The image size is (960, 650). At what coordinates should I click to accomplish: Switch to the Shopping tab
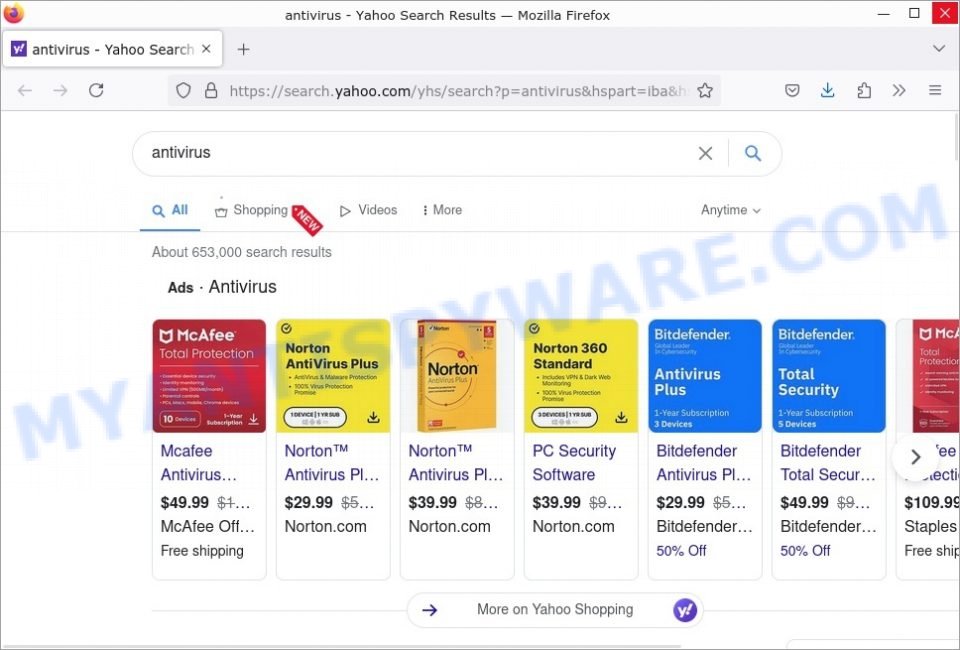pyautogui.click(x=251, y=210)
